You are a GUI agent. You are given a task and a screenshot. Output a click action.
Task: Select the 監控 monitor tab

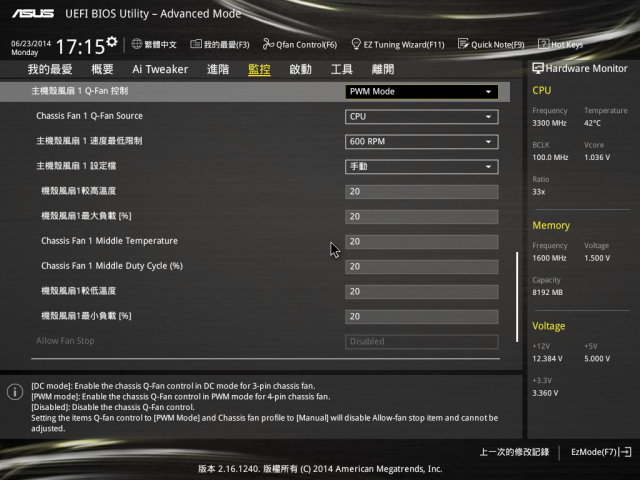(x=259, y=69)
